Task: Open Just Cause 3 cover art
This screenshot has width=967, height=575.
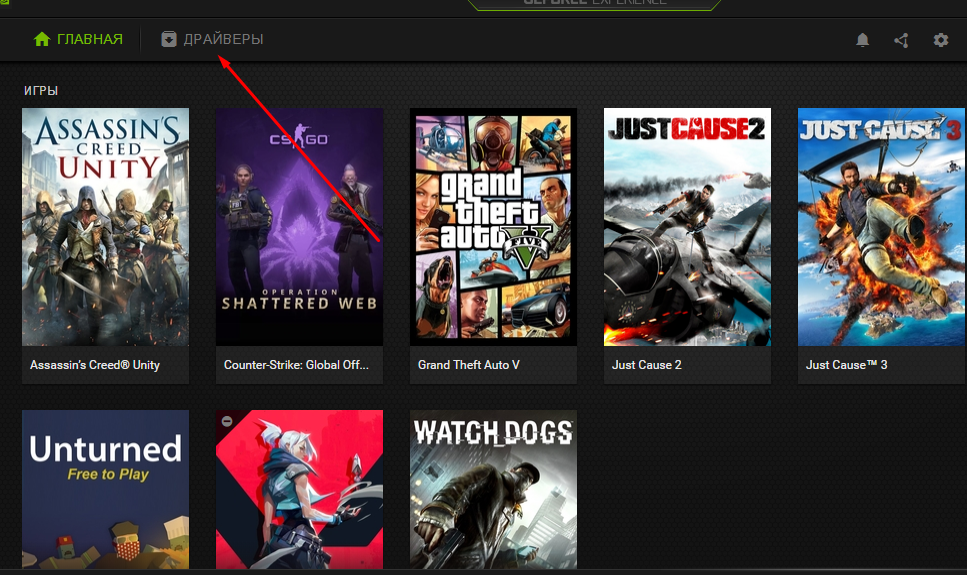Action: 882,227
